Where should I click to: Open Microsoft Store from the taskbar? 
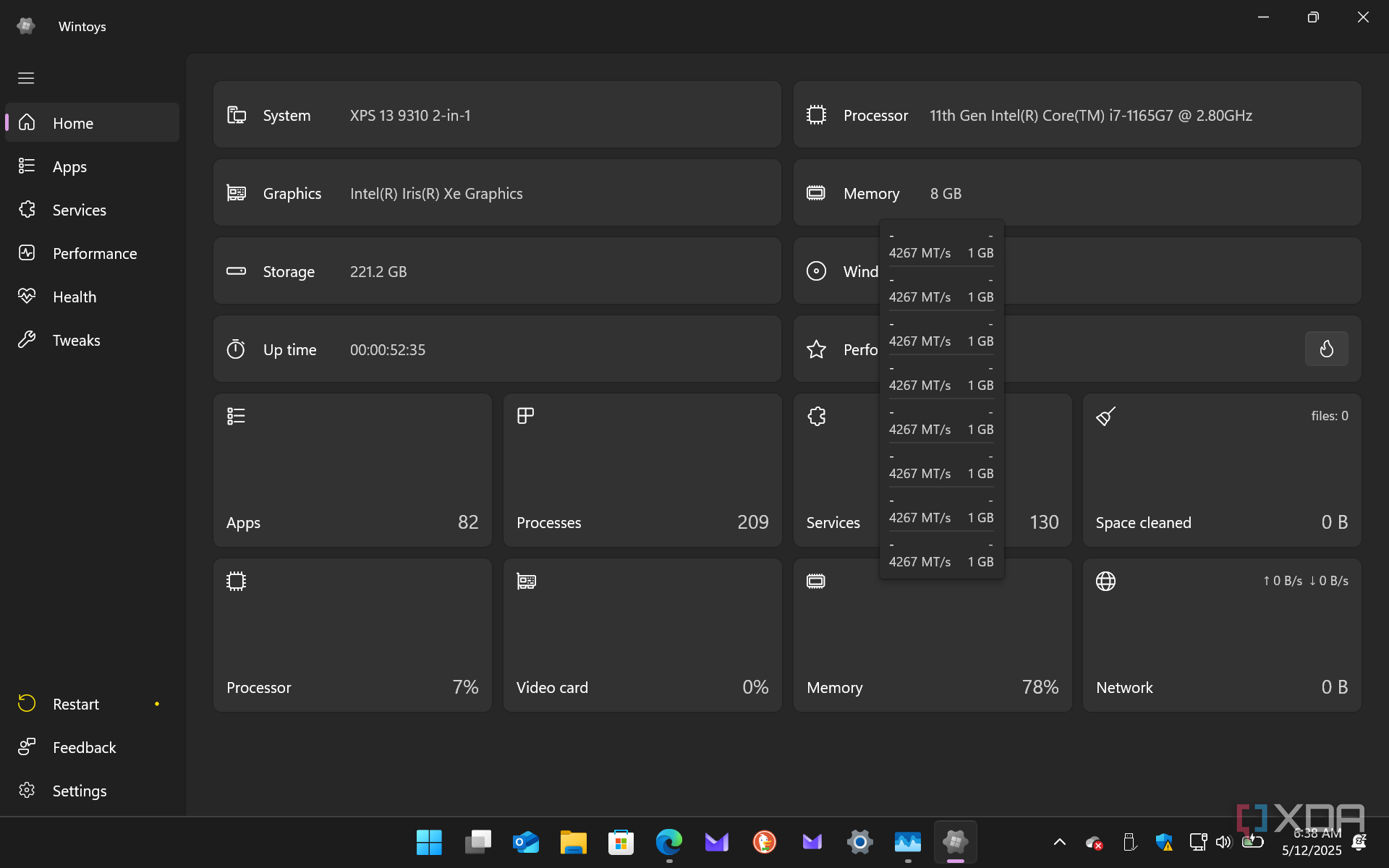pos(621,842)
